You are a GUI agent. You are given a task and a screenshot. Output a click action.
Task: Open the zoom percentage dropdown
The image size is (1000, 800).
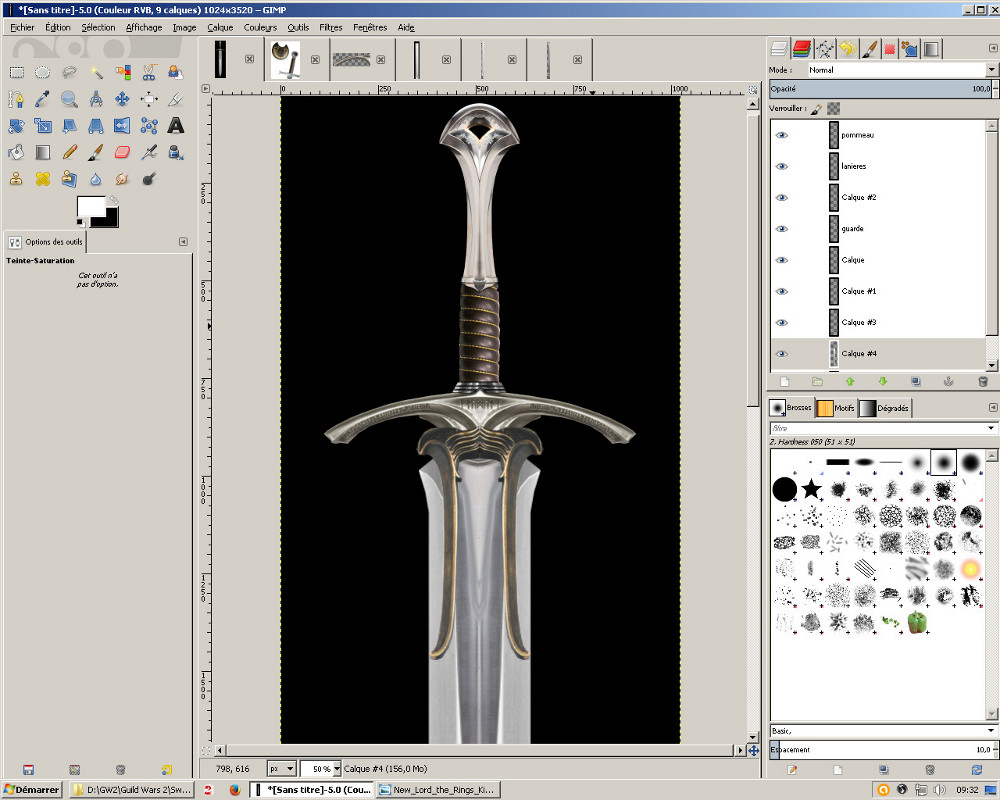(337, 769)
